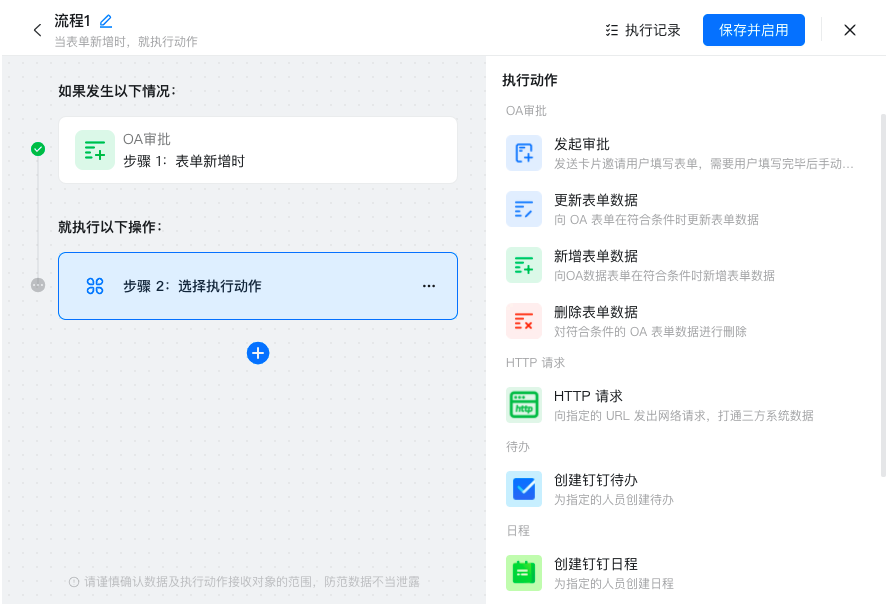Viewport: 892px width, 609px height.
Task: Click the 删除表单数据 red icon
Action: click(x=524, y=321)
